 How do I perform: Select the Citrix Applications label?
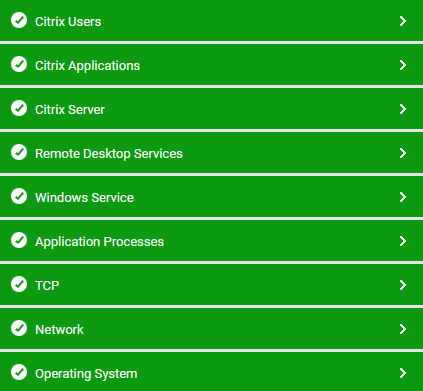(87, 66)
